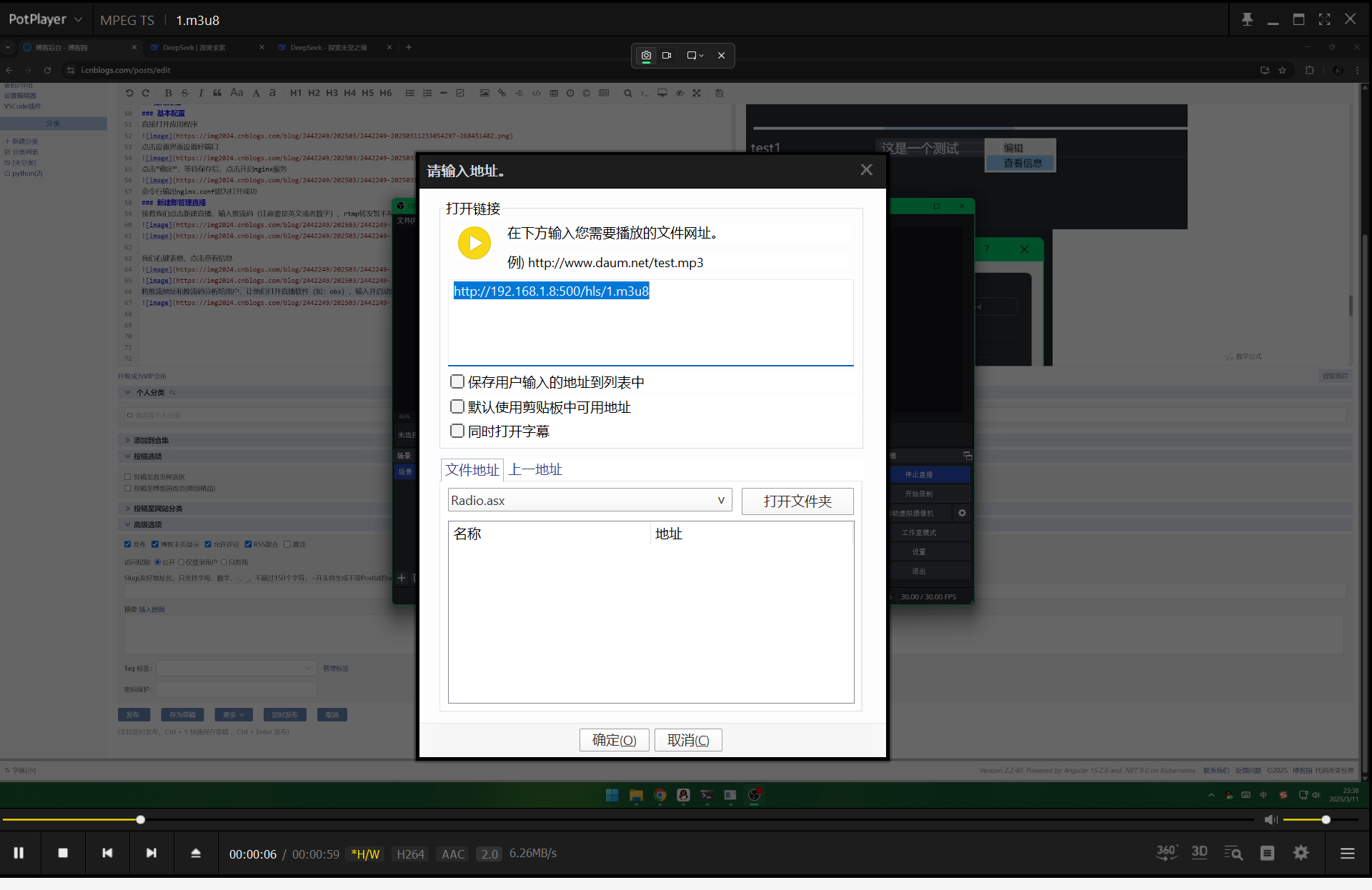
Task: Check 同时打开字幕 option
Action: [x=457, y=431]
